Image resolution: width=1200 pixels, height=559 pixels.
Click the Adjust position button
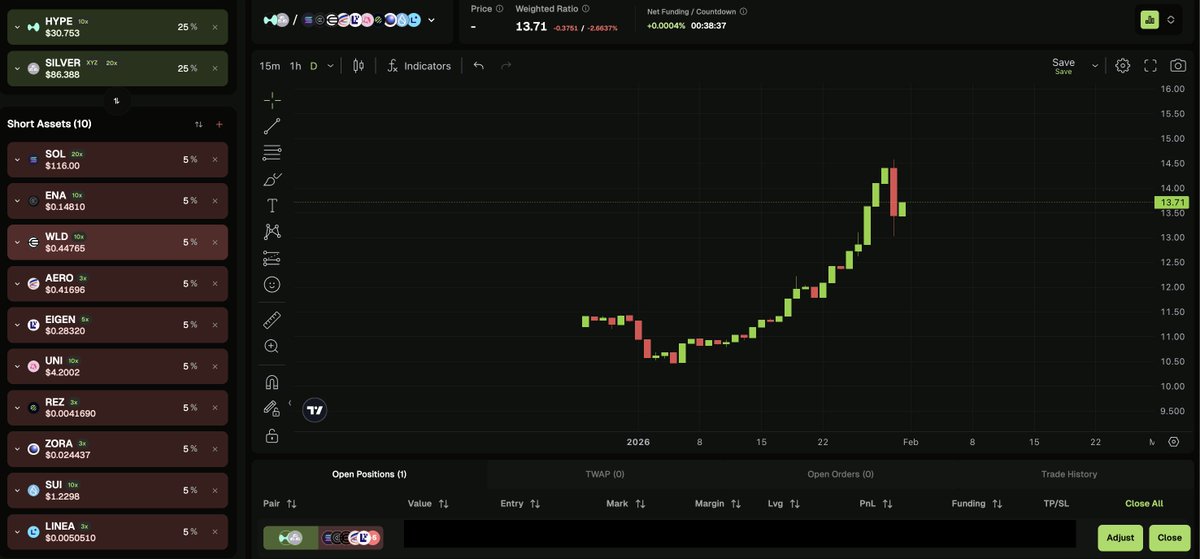click(1120, 537)
